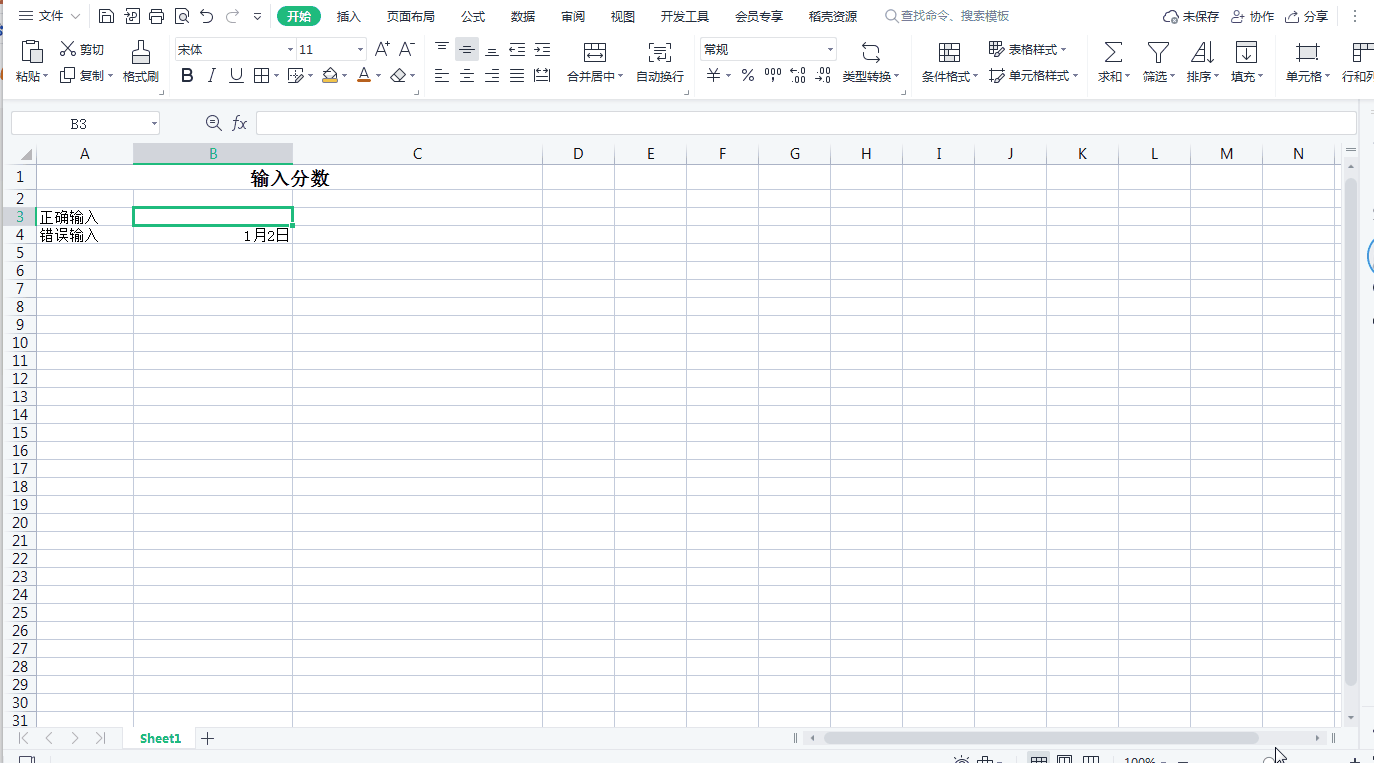The height and width of the screenshot is (763, 1374).
Task: Apply thousands separator style
Action: tap(772, 75)
